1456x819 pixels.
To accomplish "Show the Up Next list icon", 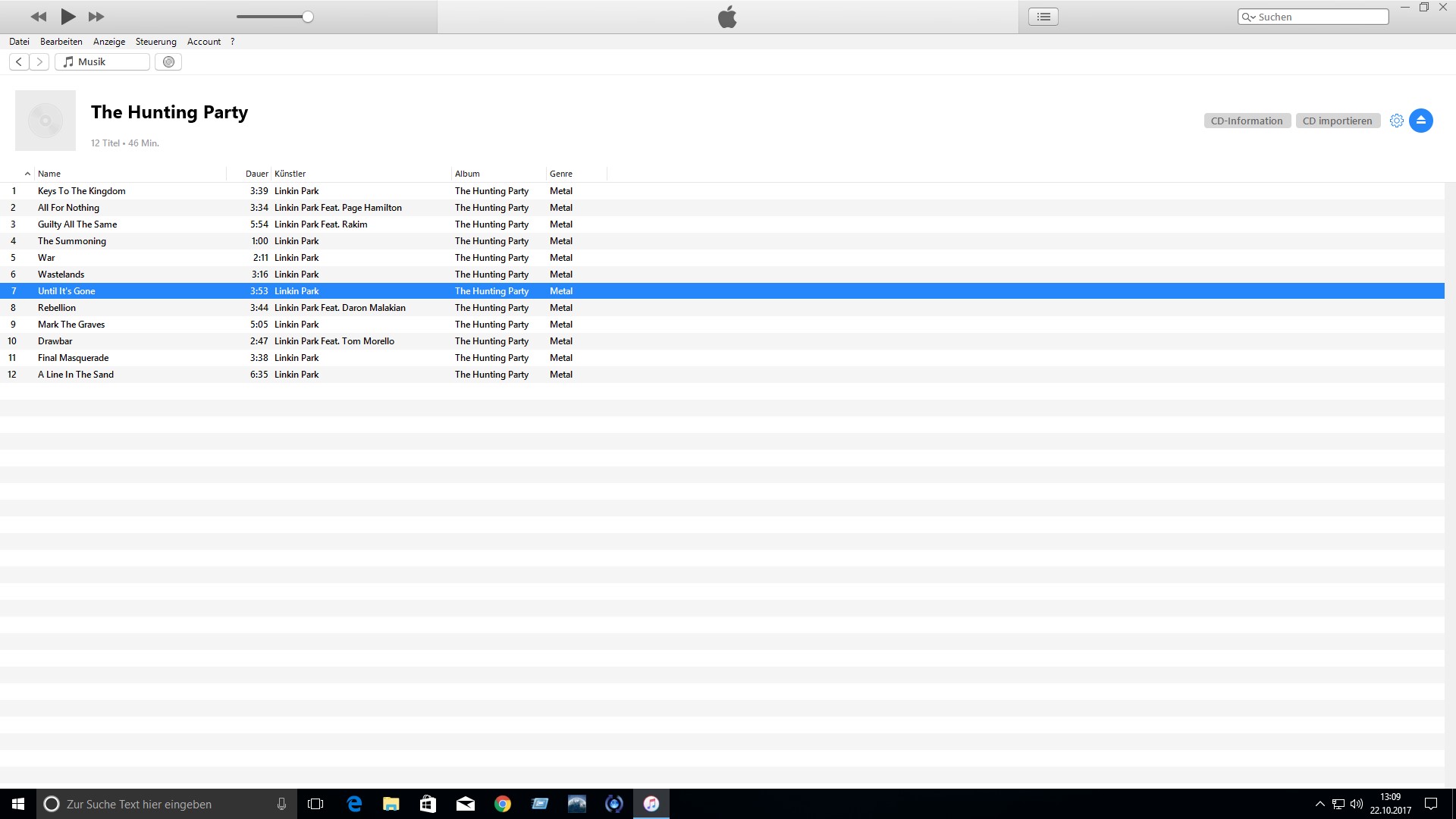I will point(1043,17).
